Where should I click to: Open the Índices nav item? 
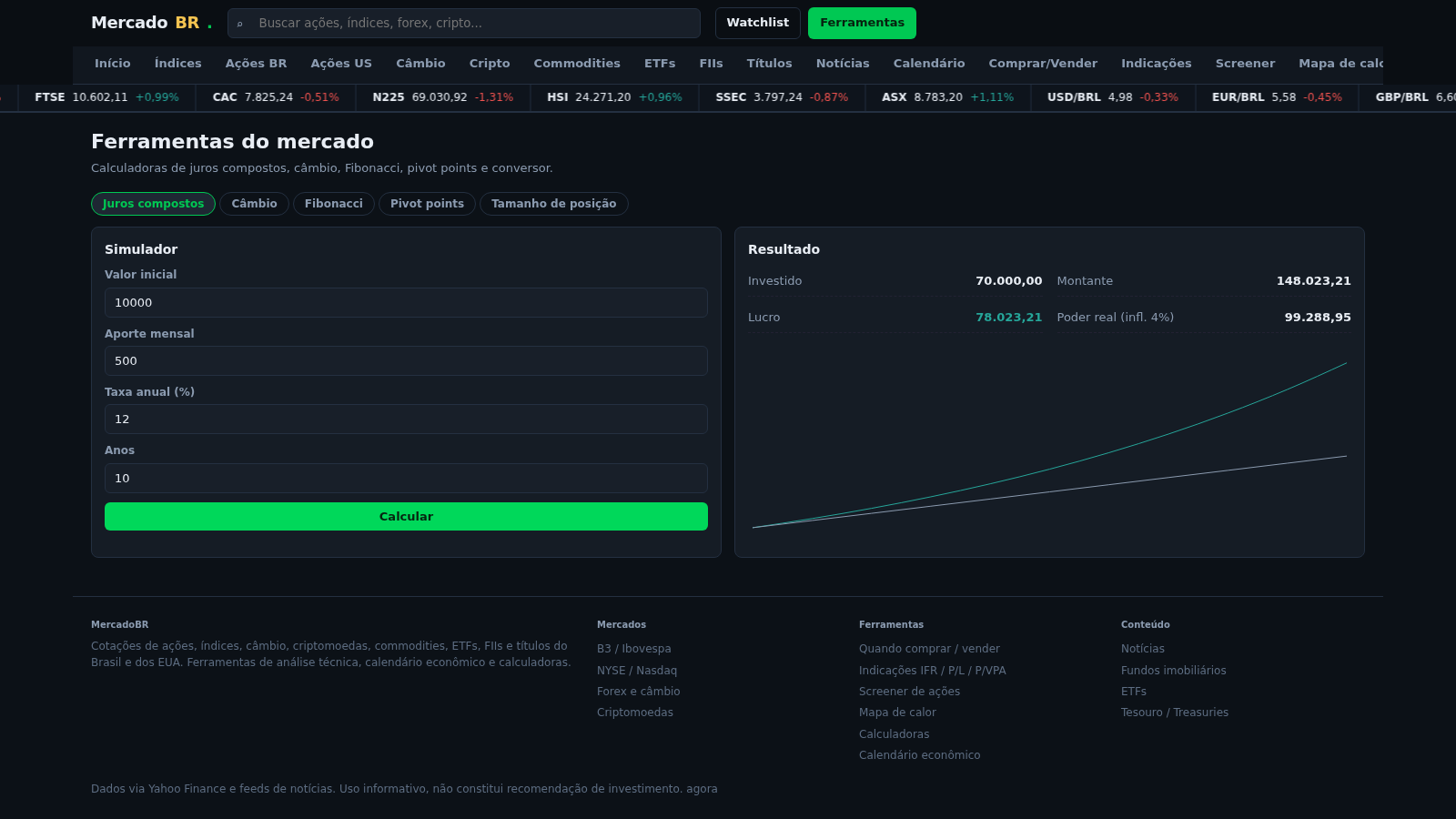click(178, 64)
